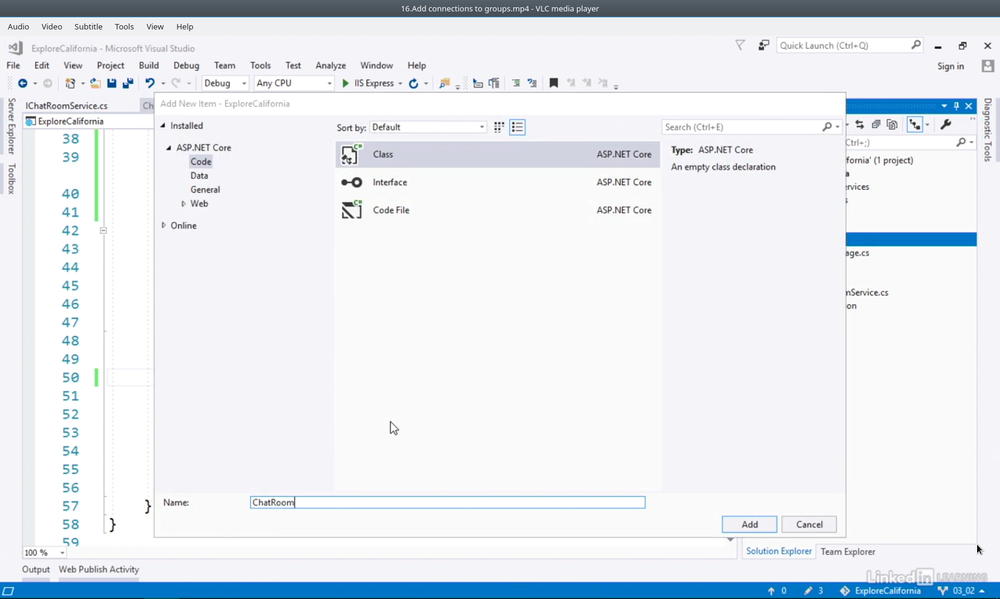Viewport: 1000px width, 599px height.
Task: Click the Cancel button
Action: tap(809, 524)
